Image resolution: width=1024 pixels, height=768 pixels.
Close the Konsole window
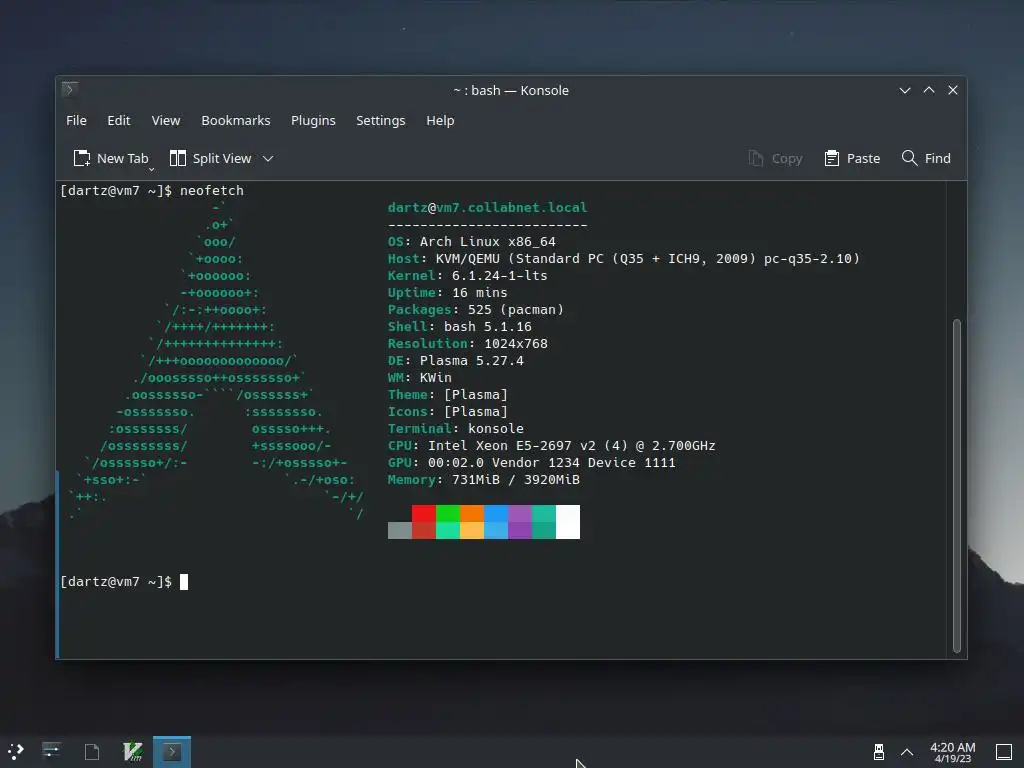pyautogui.click(x=953, y=90)
